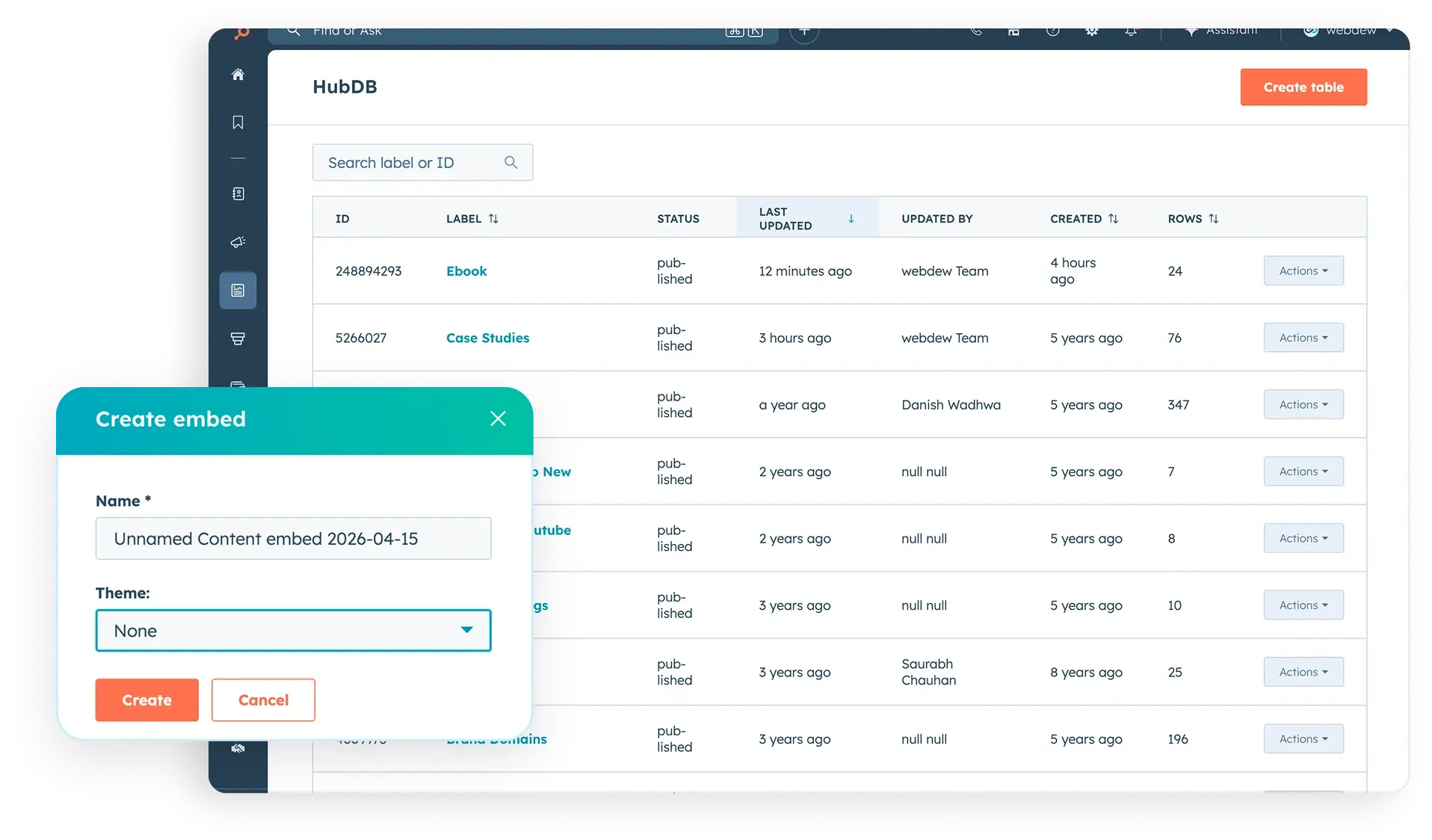1432x840 pixels.
Task: Sort the table by Rows column
Action: (1213, 219)
